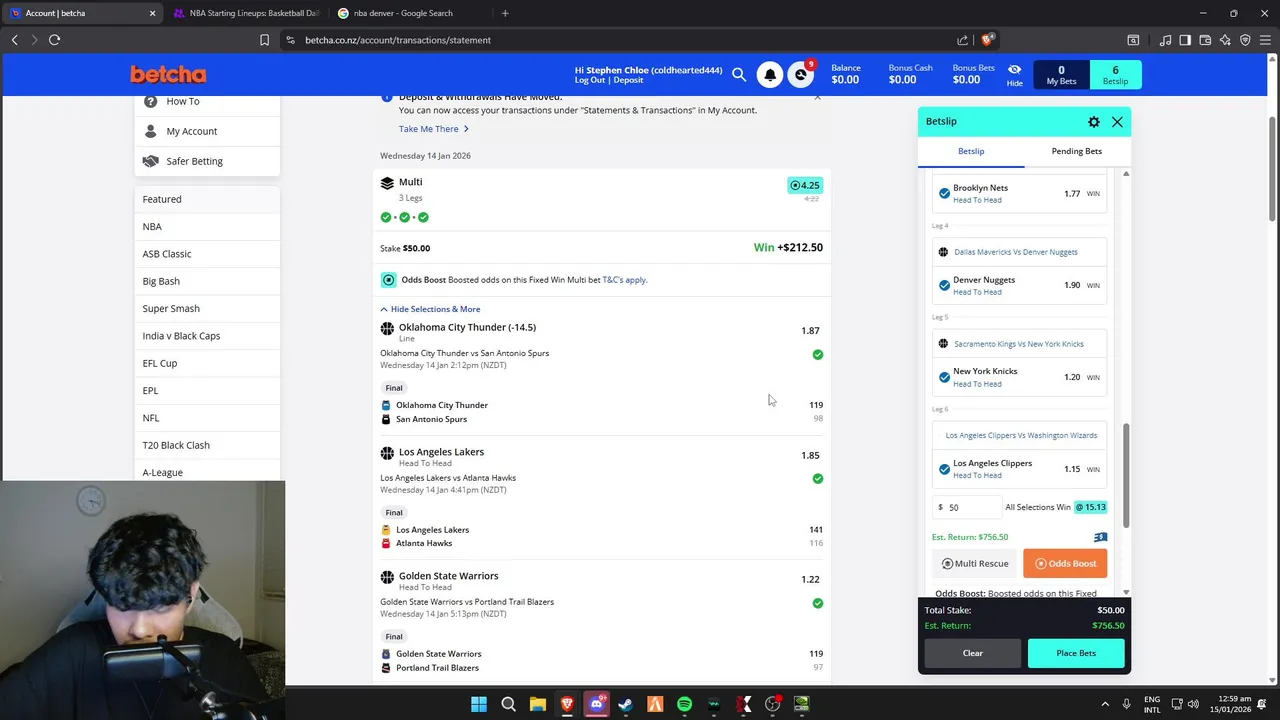Click the bonus bet icon beside Est. Return
Image resolution: width=1280 pixels, height=720 pixels.
pyautogui.click(x=1100, y=537)
